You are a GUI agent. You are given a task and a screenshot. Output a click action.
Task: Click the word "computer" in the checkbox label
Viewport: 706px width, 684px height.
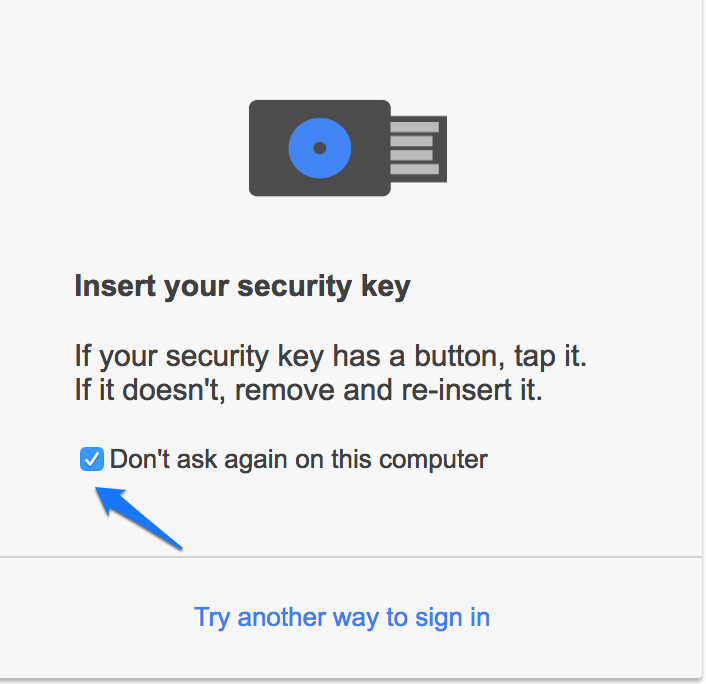[433, 460]
